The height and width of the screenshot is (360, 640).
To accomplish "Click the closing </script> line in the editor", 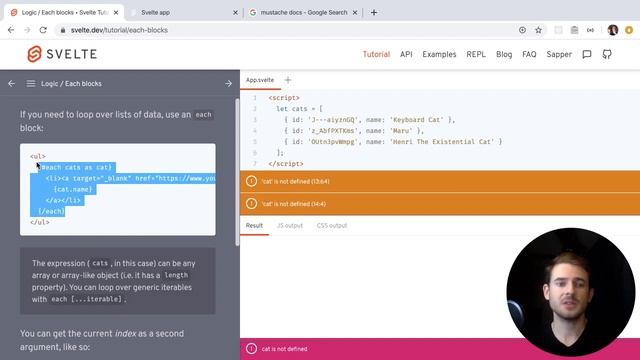I will coord(286,164).
